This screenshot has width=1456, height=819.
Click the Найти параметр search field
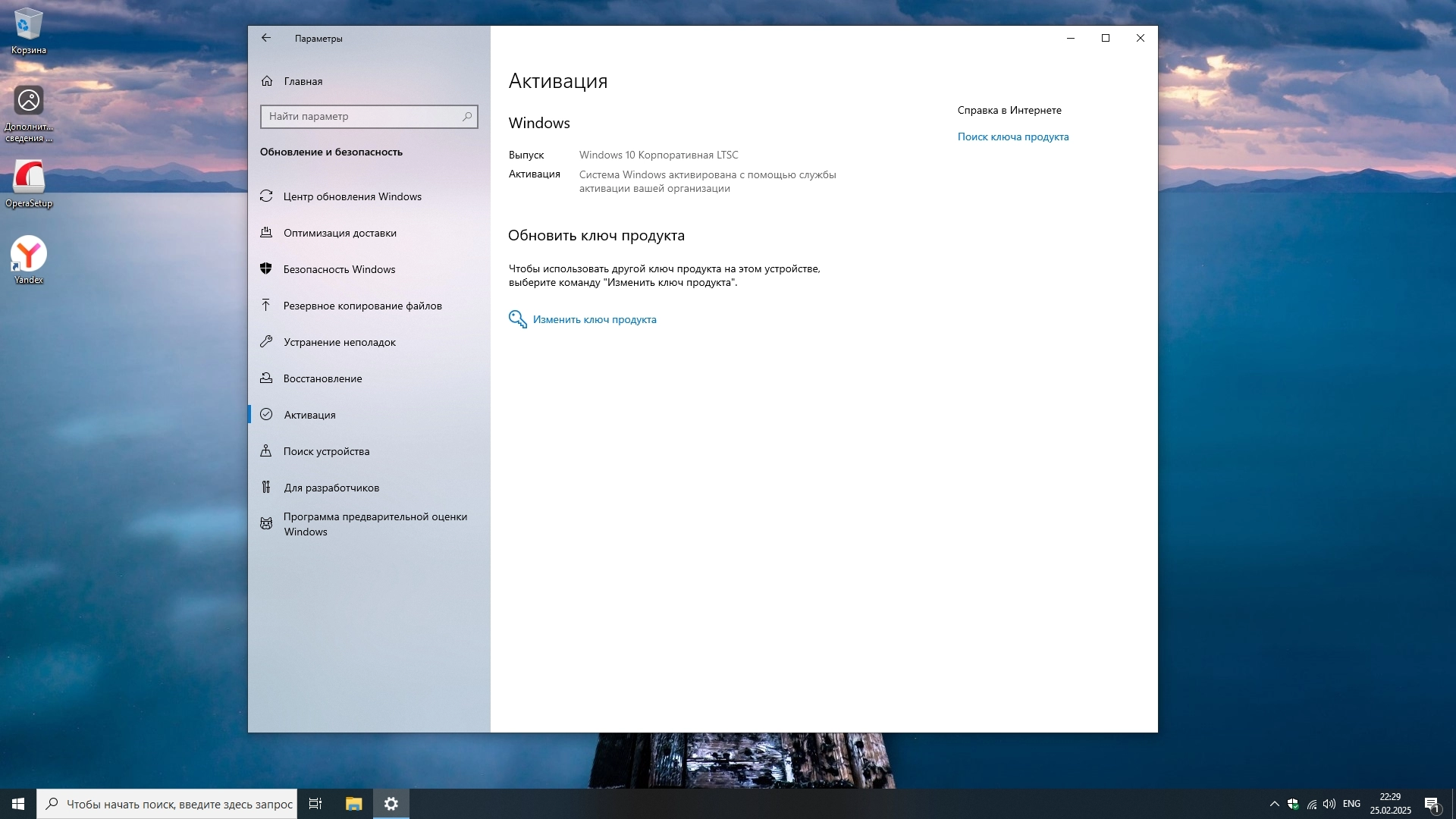(x=362, y=116)
